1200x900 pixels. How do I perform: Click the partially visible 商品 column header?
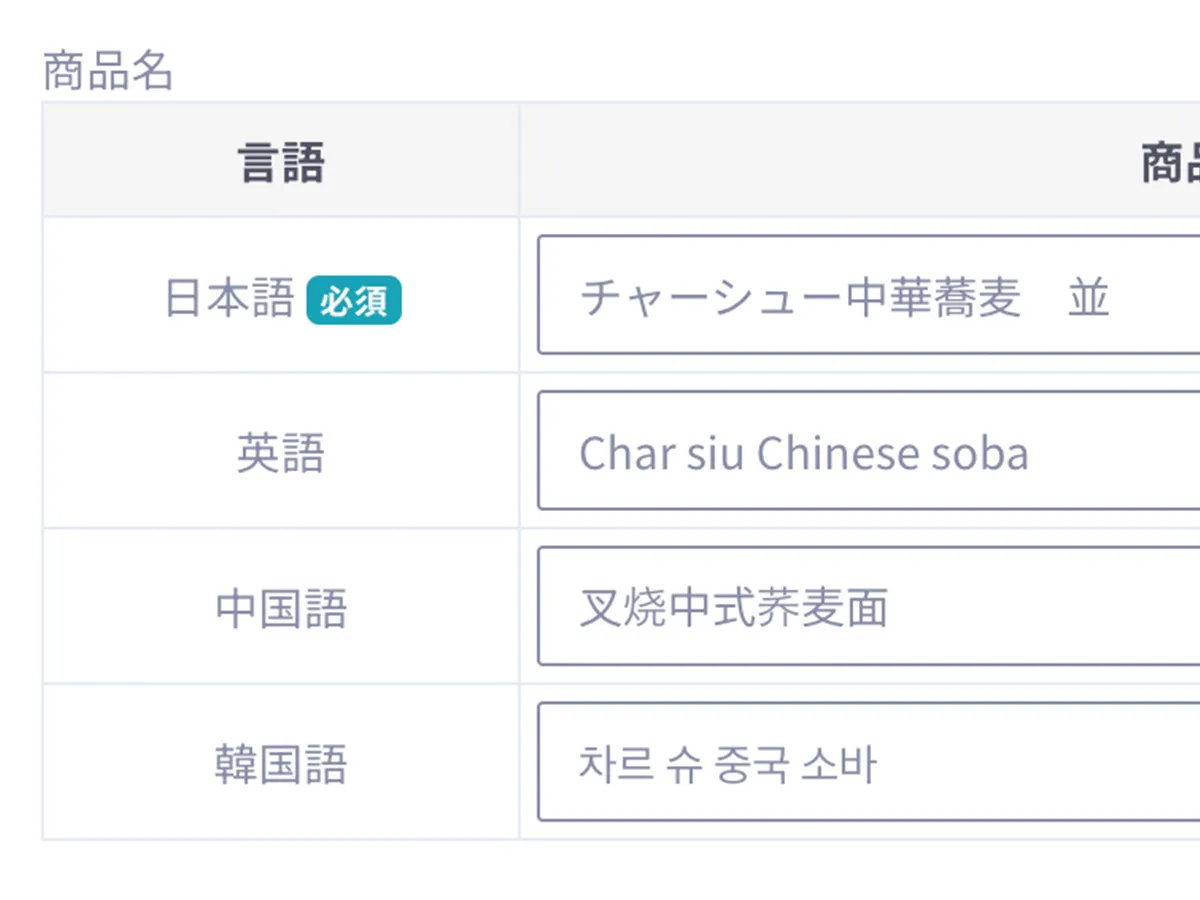click(1170, 162)
